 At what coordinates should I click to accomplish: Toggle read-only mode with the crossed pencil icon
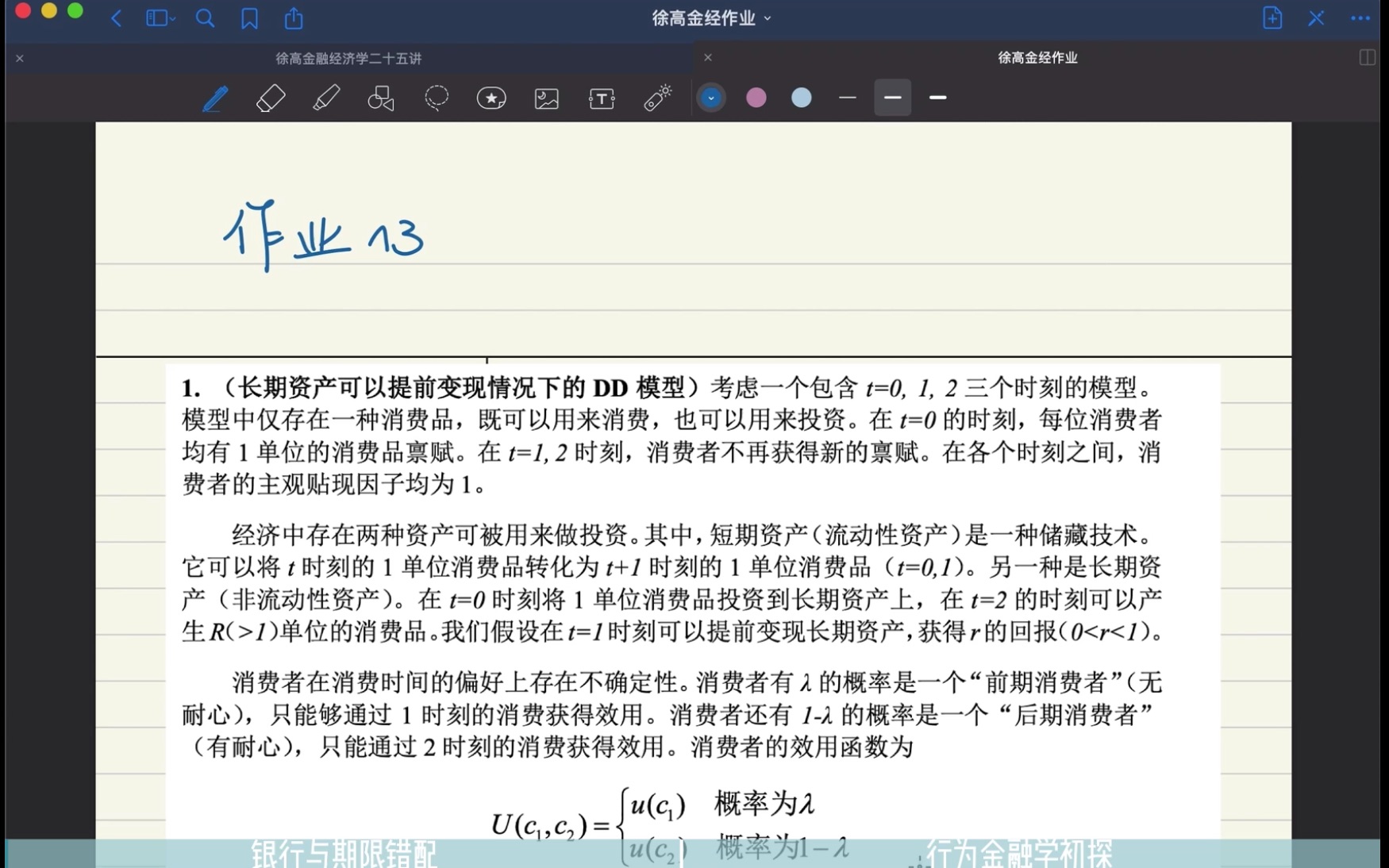tap(1316, 18)
